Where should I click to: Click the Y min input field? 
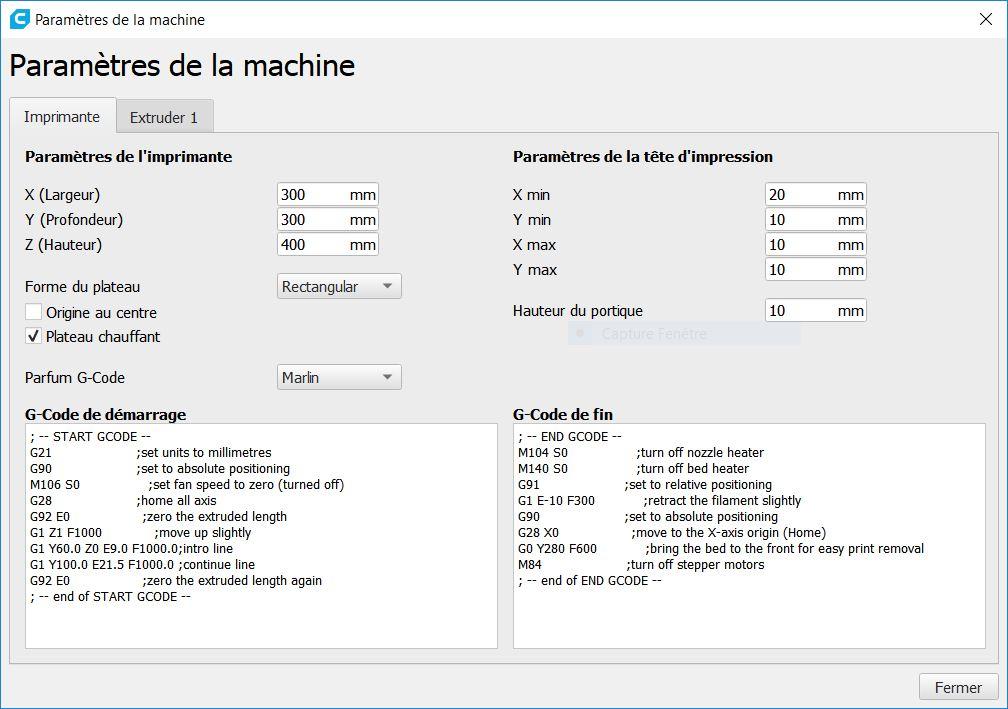[x=816, y=220]
